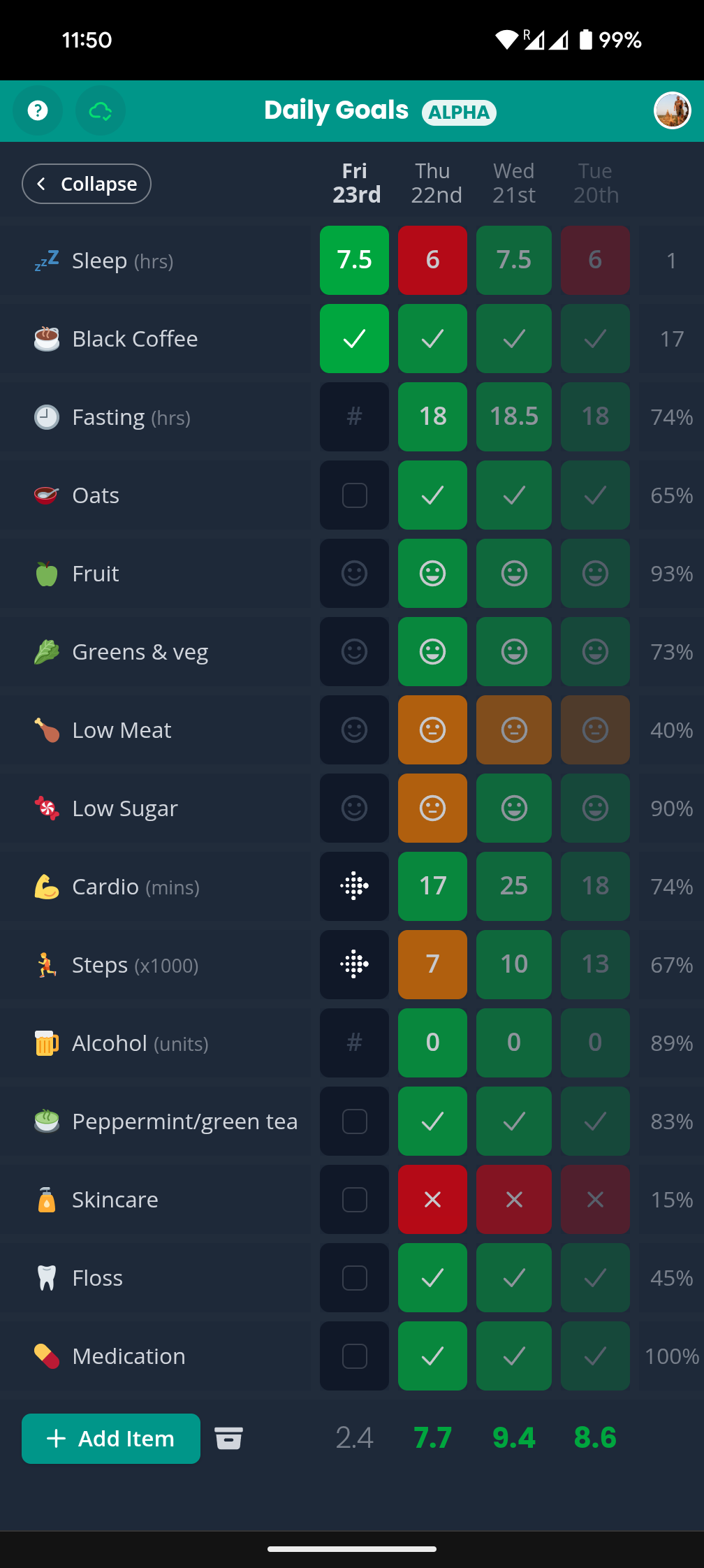Check off Oats for Friday 23rd
Screen dimensions: 704x1568
click(x=354, y=495)
